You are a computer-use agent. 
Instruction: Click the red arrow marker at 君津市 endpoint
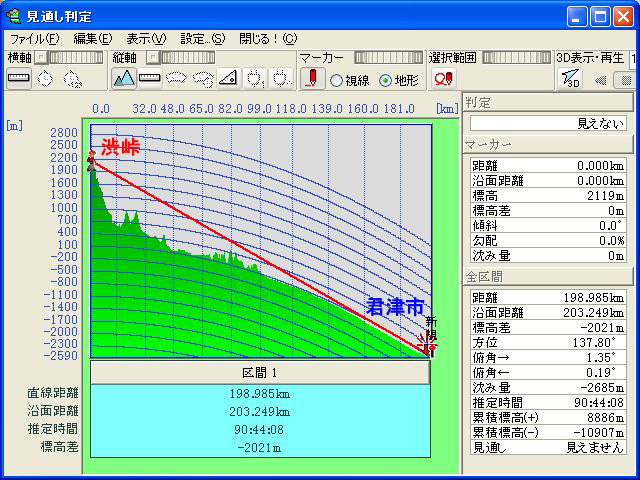428,348
